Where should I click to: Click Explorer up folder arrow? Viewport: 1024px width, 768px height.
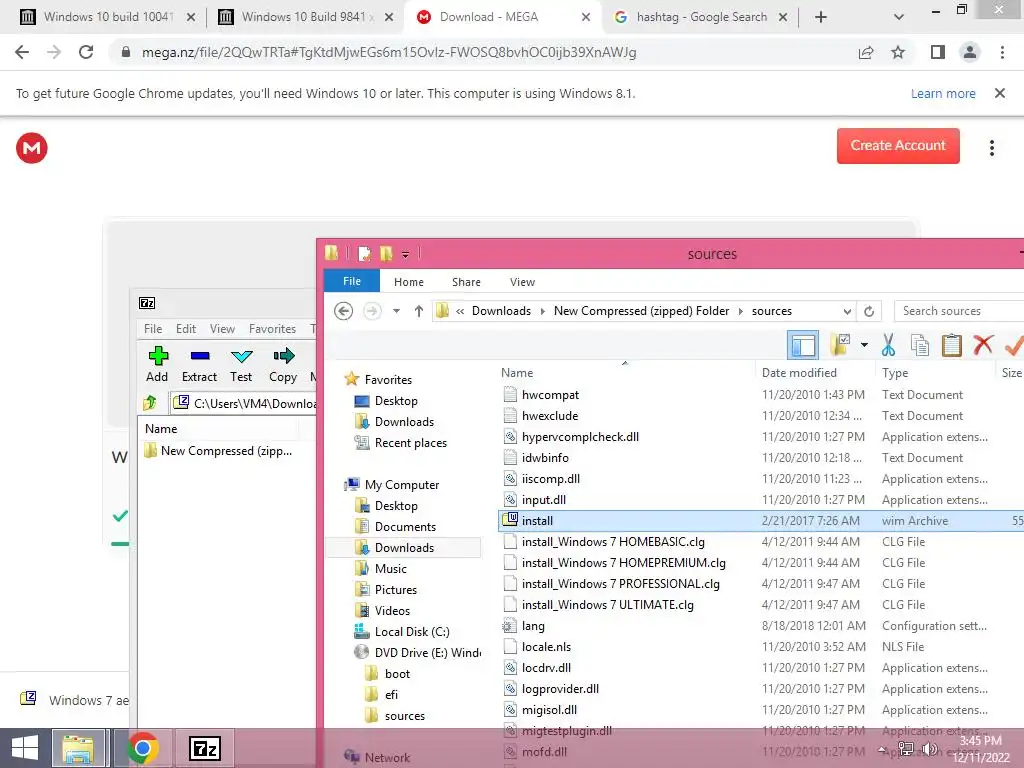[x=419, y=311]
